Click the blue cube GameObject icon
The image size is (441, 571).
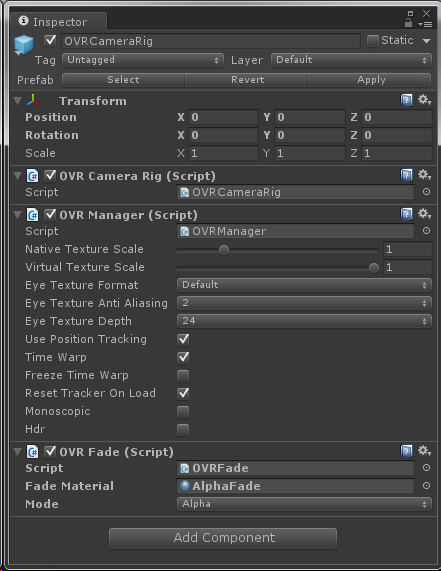tap(24, 44)
